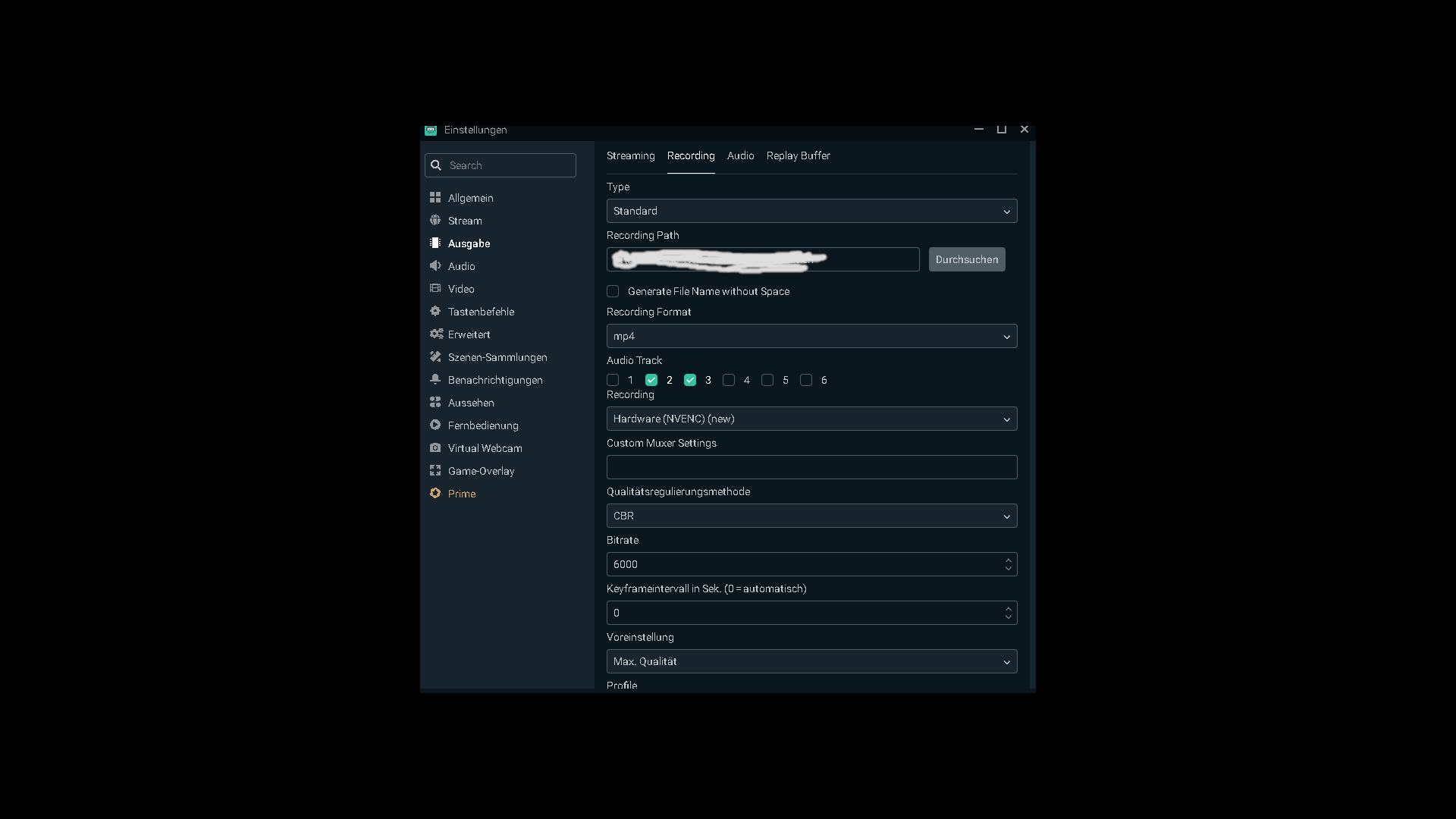Image resolution: width=1456 pixels, height=819 pixels.
Task: Click the Game-Overlay frame icon
Action: 435,470
